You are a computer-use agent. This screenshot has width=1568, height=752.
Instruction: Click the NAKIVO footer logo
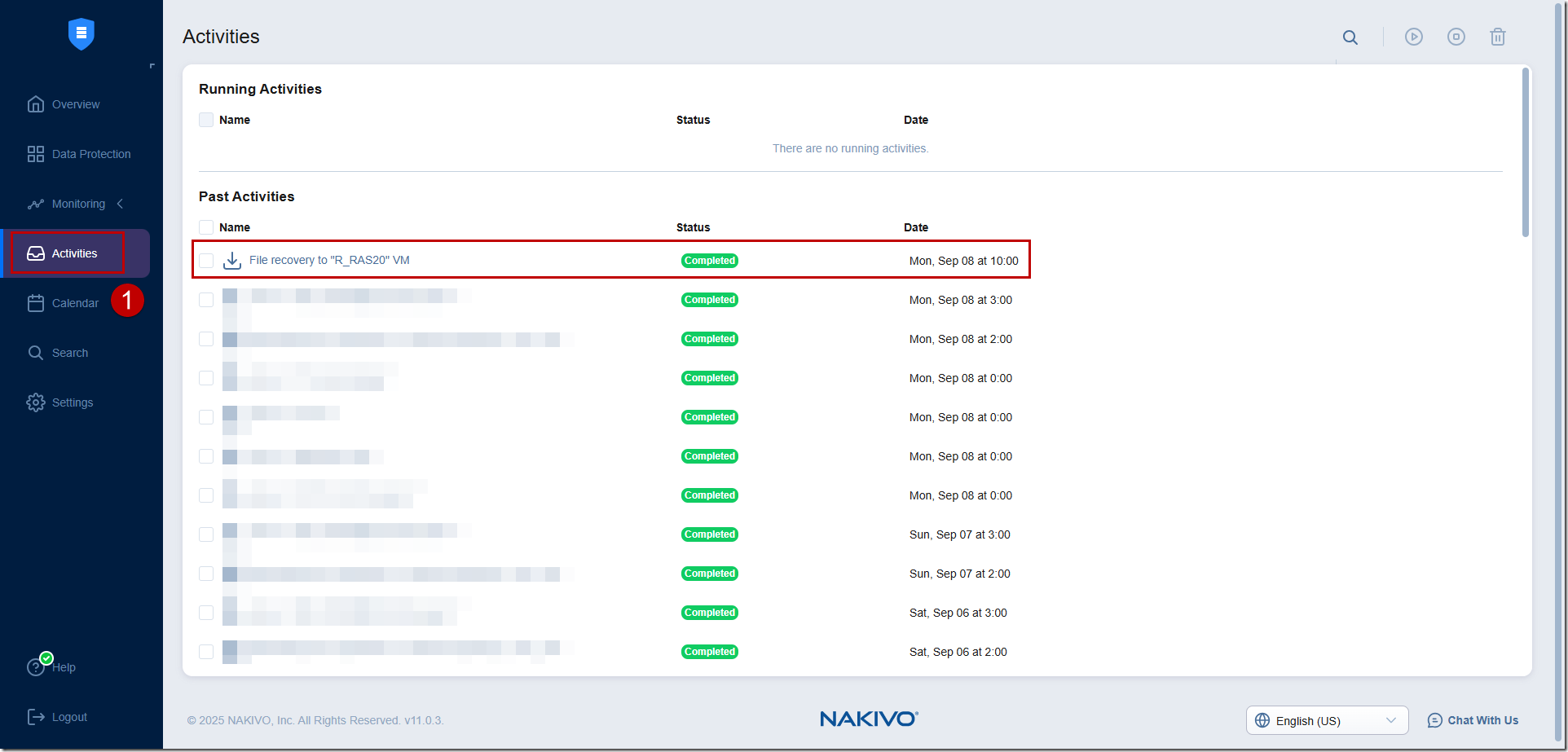coord(869,719)
